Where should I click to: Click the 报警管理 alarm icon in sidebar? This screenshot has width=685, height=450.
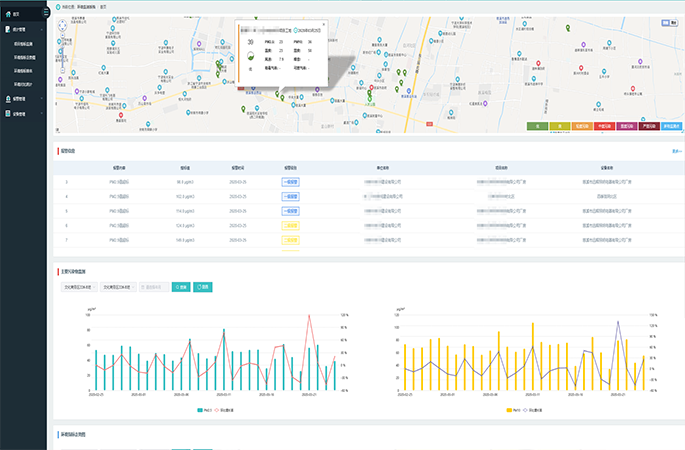(x=6, y=100)
